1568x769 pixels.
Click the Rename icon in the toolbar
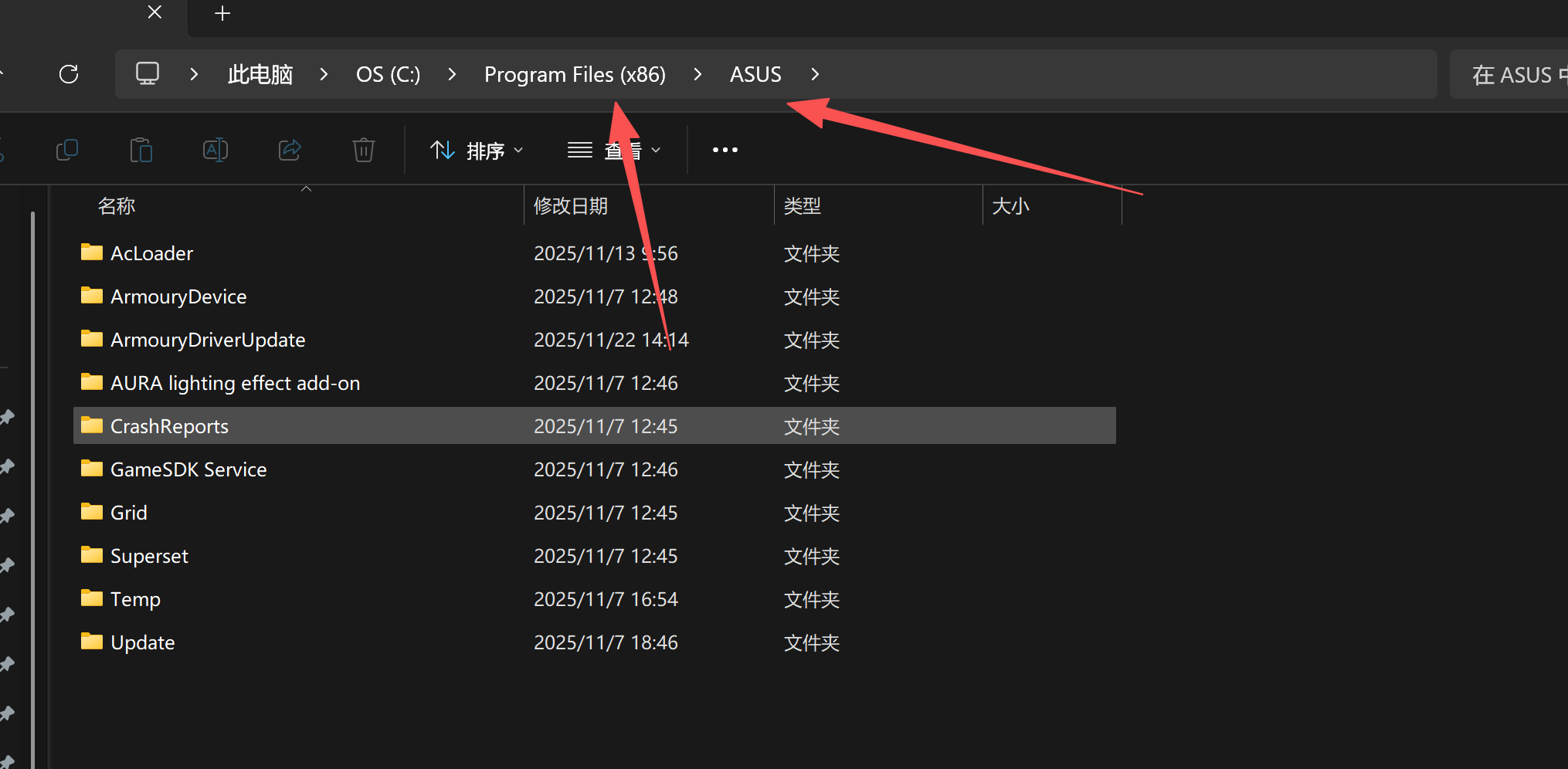coord(216,150)
